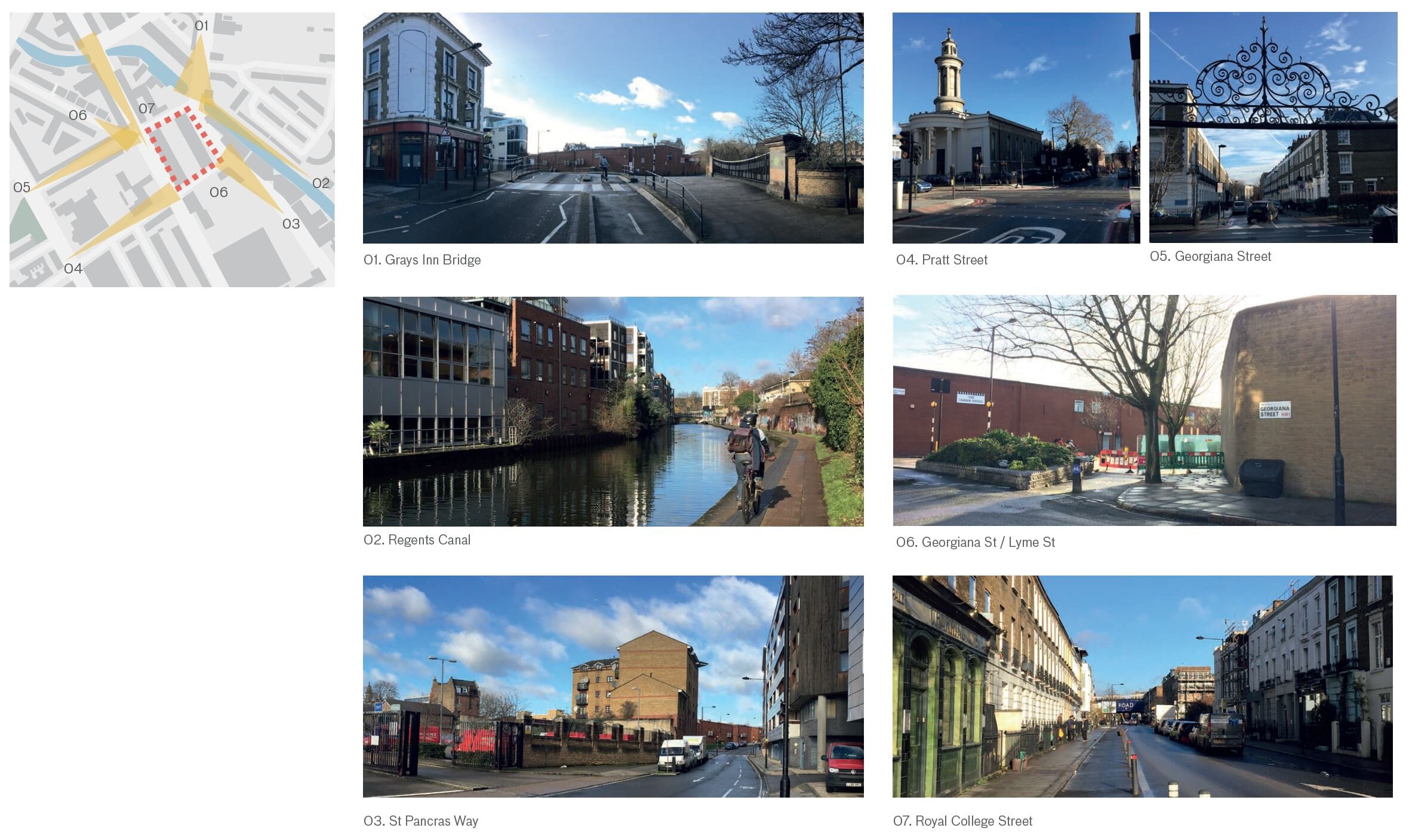The image size is (1412, 840).
Task: Select the '02. Regents Canal' caption text
Action: (x=417, y=540)
